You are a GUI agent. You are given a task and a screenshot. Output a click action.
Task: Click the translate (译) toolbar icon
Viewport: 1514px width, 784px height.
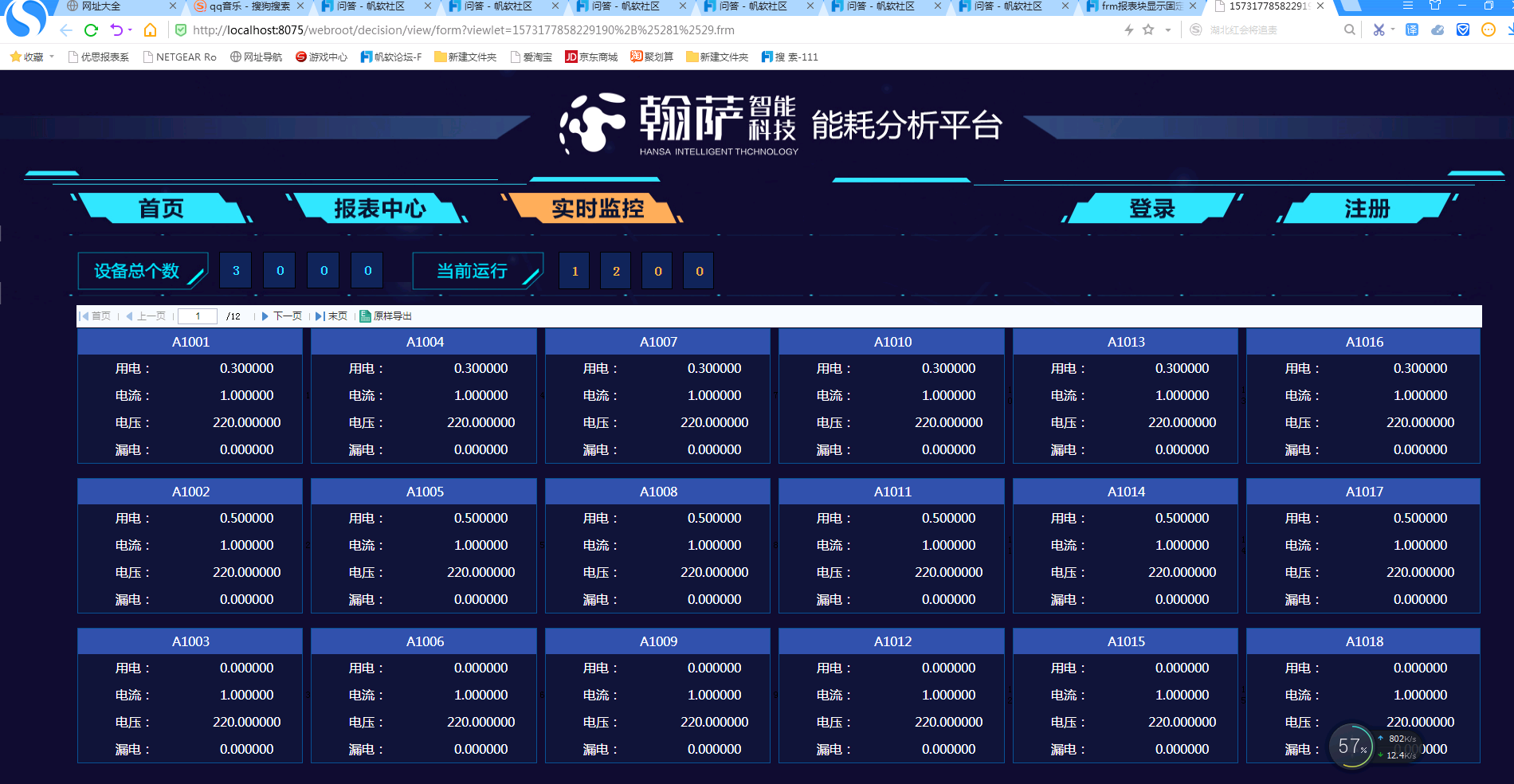(1412, 30)
